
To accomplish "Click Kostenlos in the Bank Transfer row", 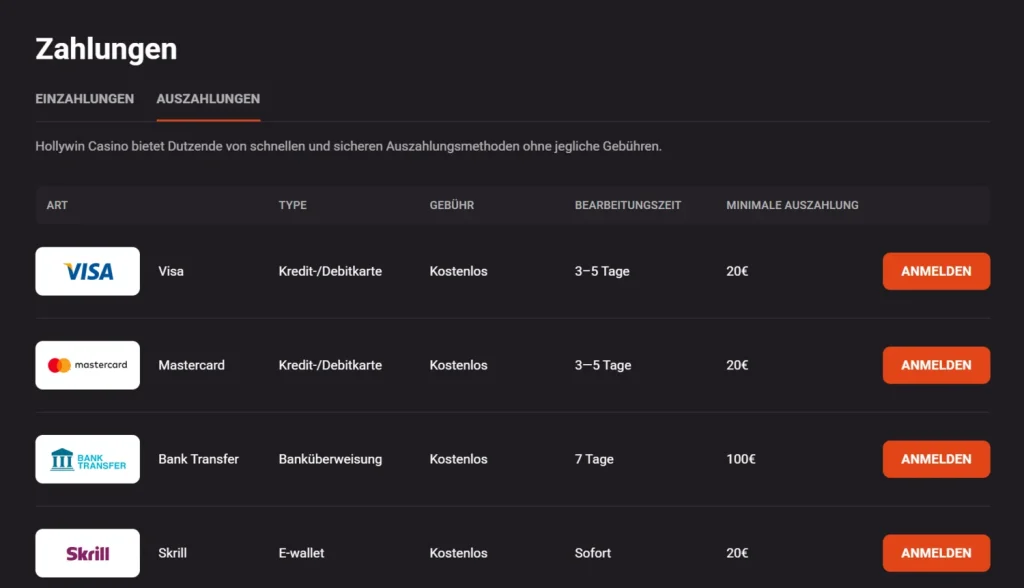I will point(458,459).
